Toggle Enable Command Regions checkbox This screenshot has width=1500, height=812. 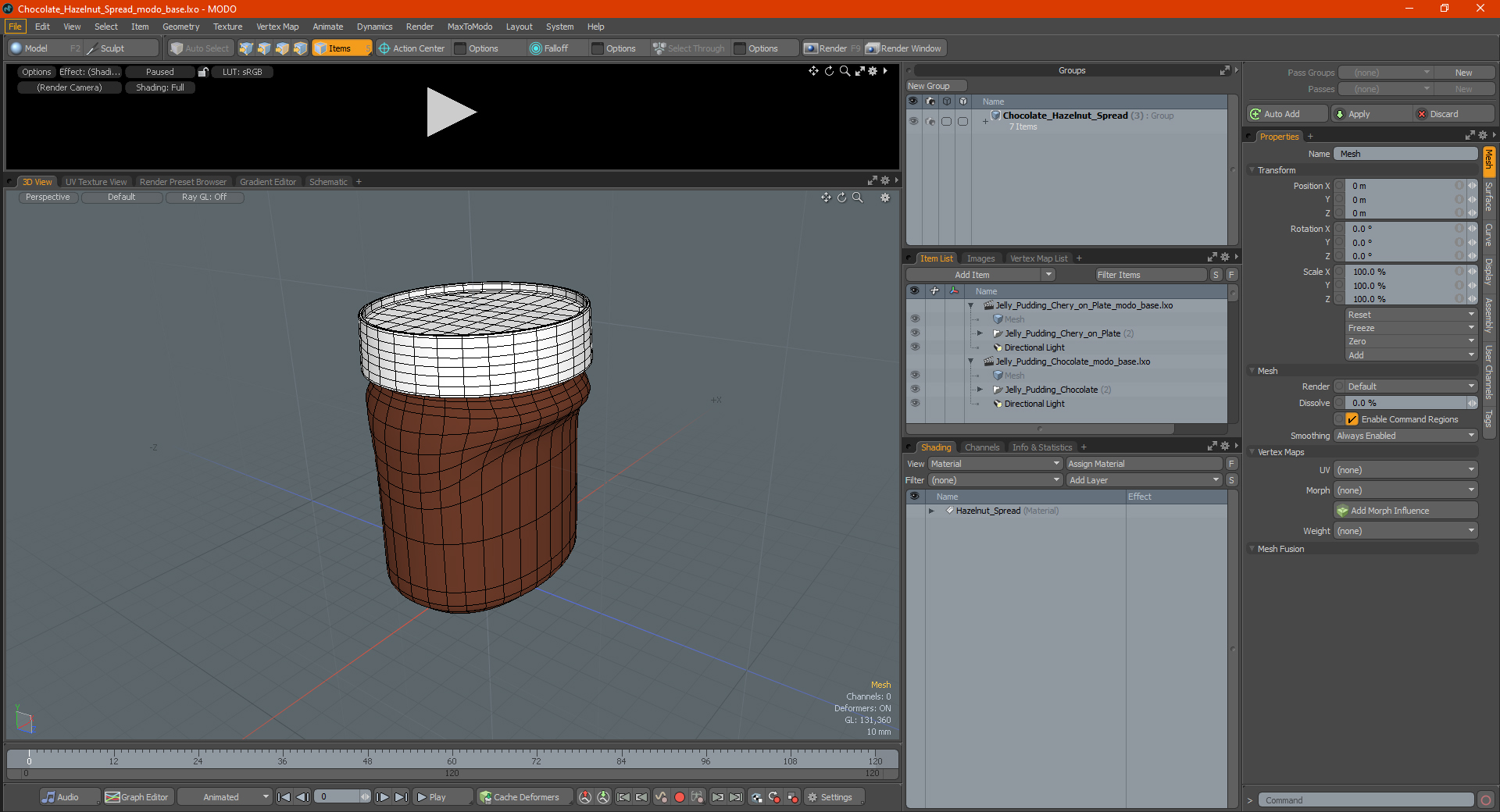1352,419
